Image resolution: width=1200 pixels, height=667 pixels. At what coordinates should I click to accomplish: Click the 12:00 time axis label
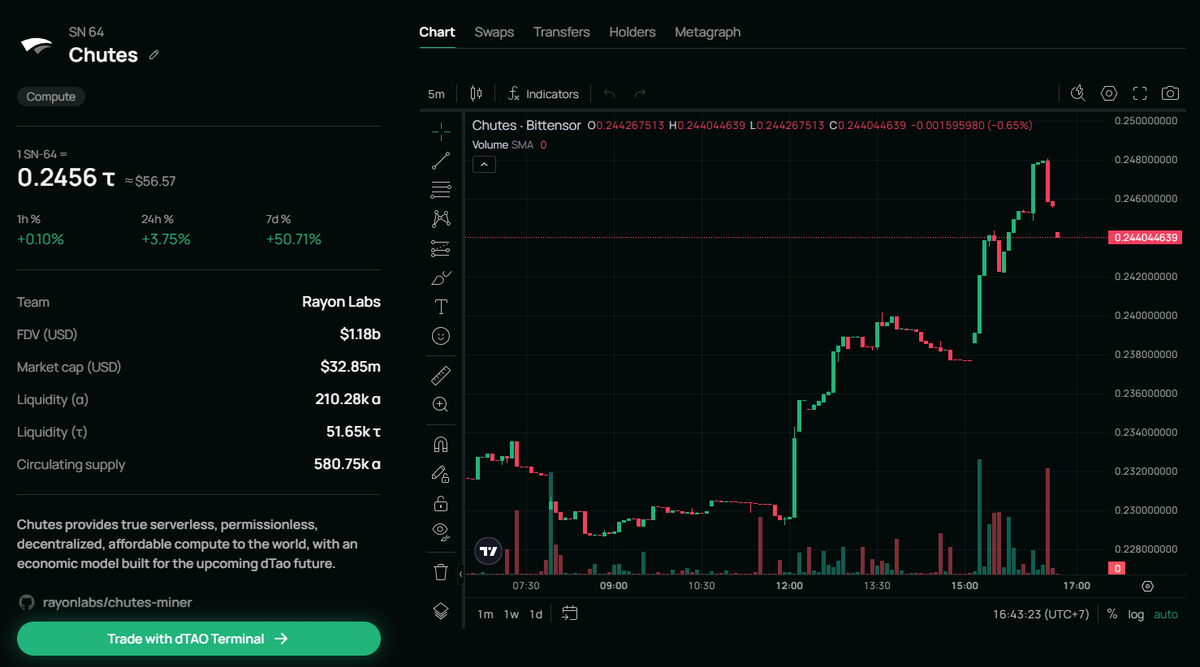tap(790, 585)
